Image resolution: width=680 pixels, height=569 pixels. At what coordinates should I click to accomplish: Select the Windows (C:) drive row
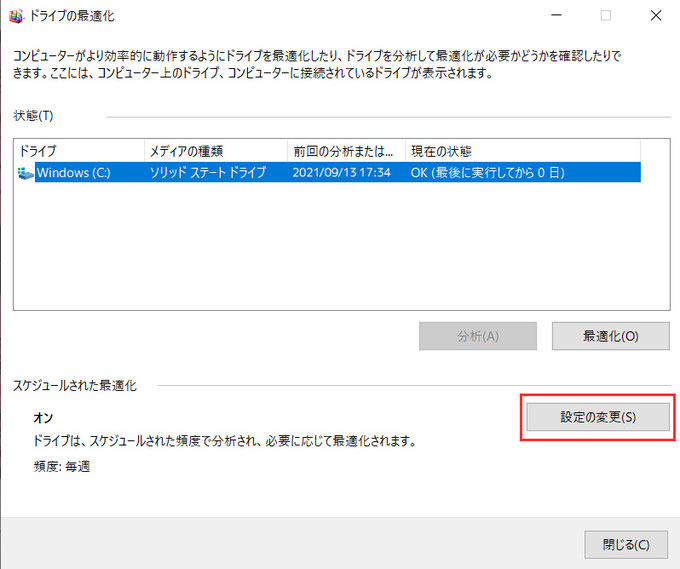pos(330,173)
